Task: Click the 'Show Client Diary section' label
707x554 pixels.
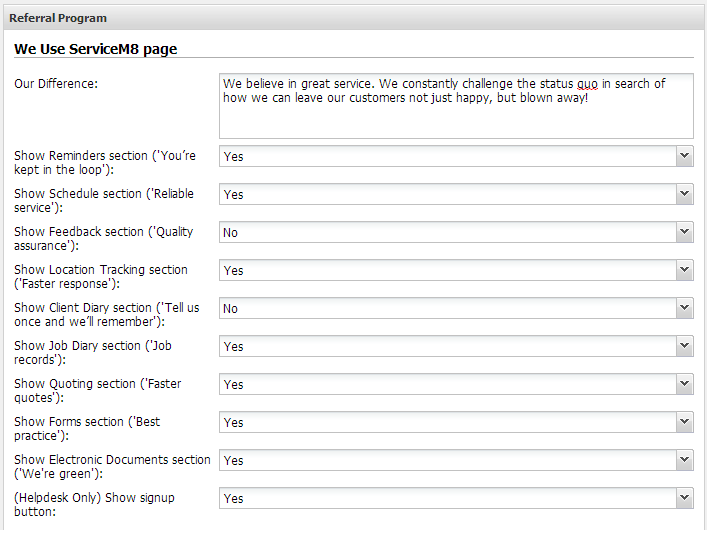Action: [107, 315]
